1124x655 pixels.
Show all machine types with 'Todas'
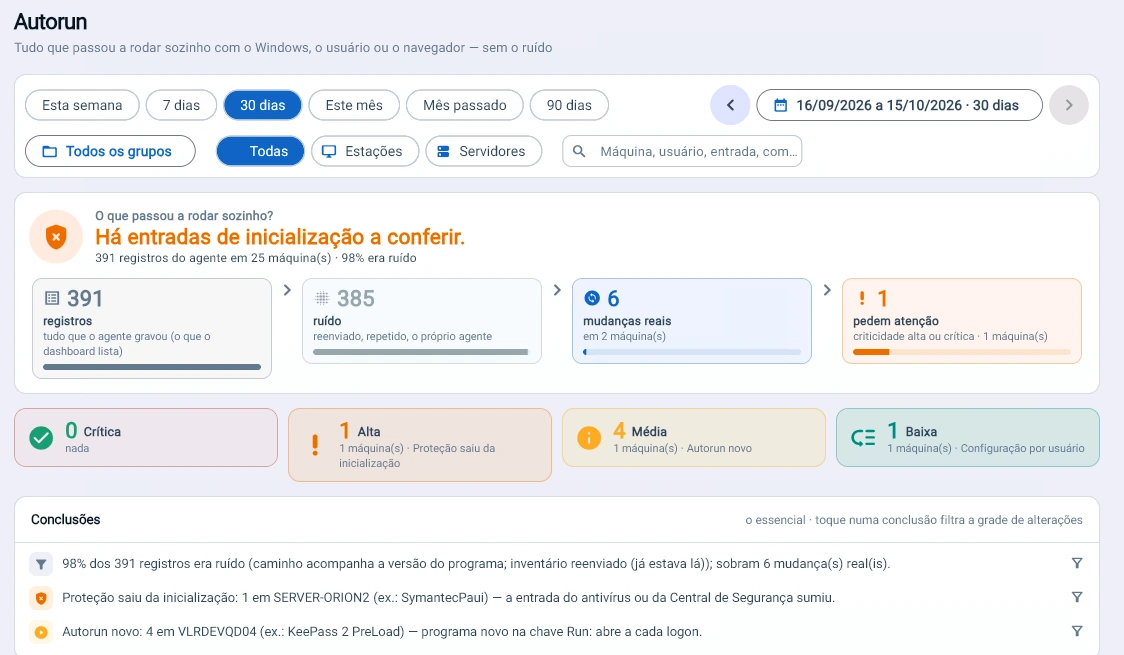tap(260, 151)
